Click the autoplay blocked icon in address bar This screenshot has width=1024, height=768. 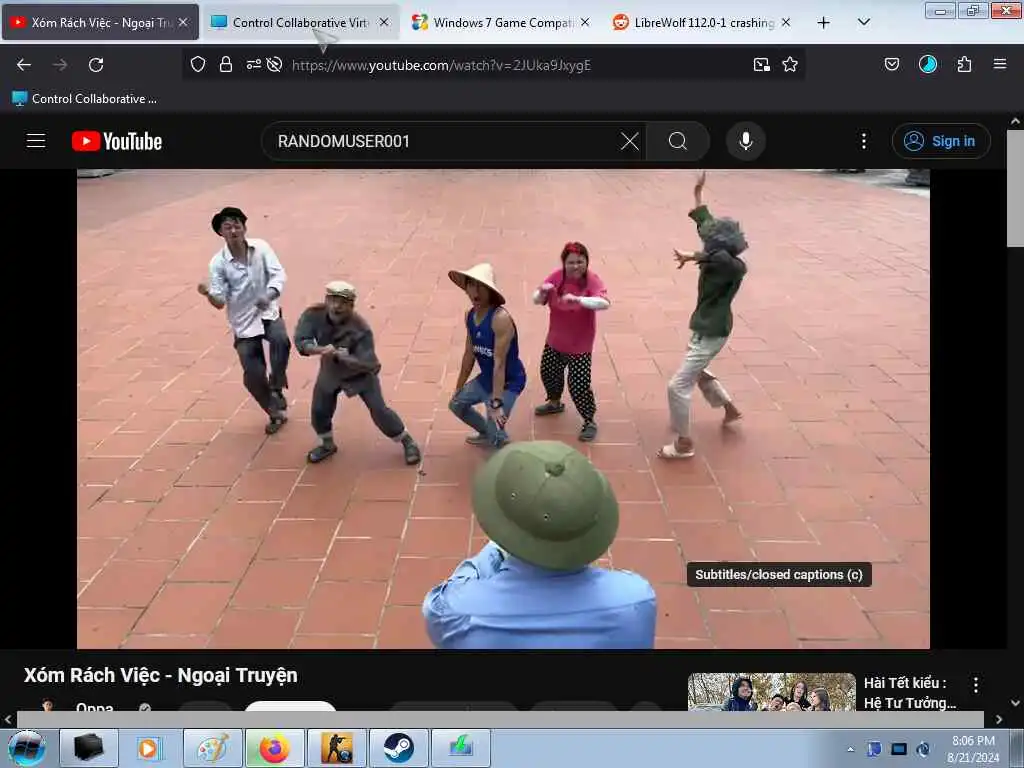click(274, 64)
